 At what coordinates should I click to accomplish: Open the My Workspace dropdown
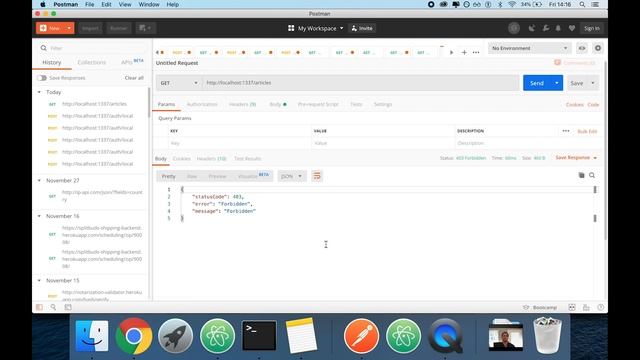click(316, 28)
